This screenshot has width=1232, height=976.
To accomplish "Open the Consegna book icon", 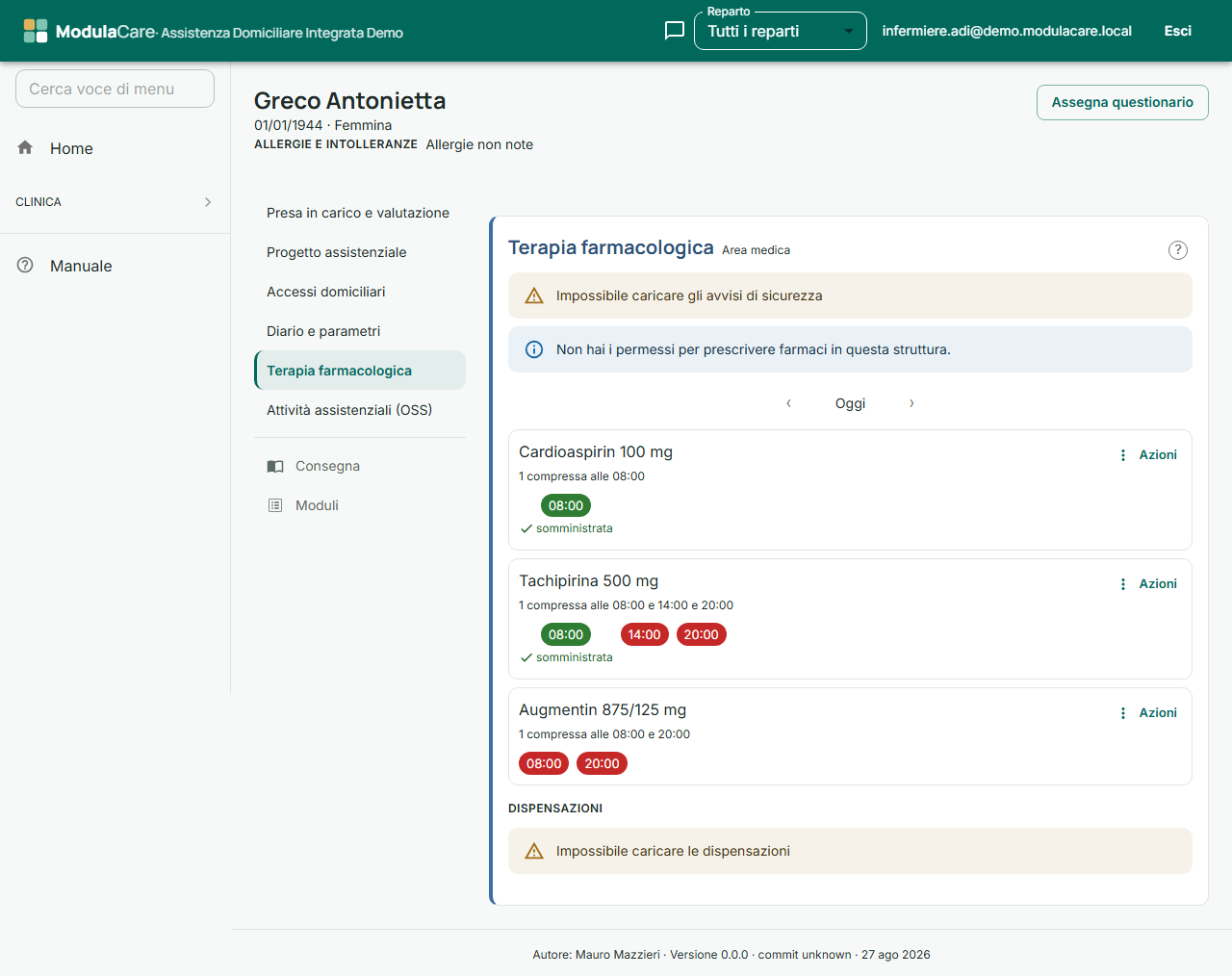I will point(275,466).
